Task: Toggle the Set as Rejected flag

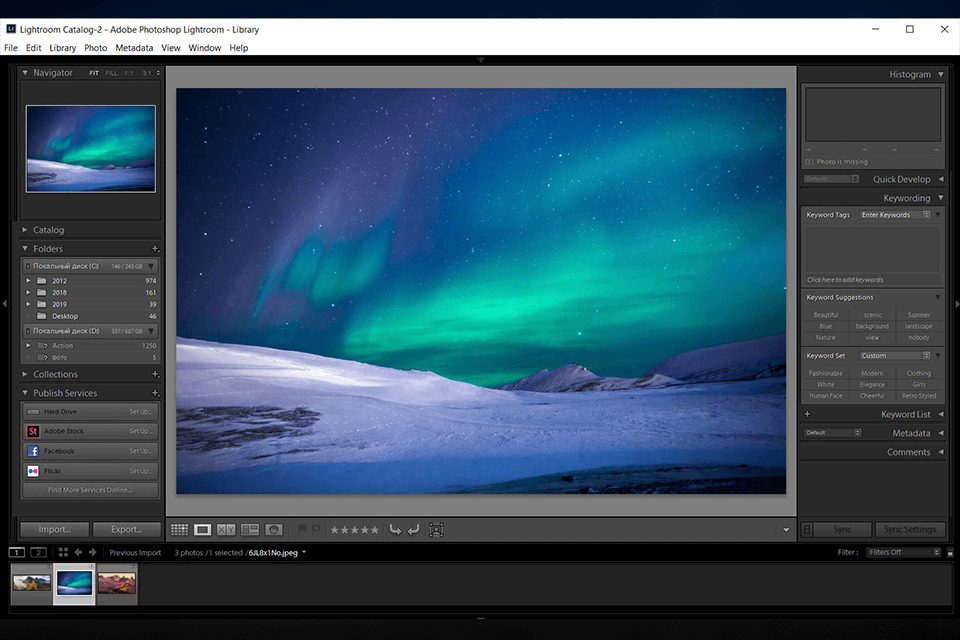Action: pyautogui.click(x=316, y=529)
